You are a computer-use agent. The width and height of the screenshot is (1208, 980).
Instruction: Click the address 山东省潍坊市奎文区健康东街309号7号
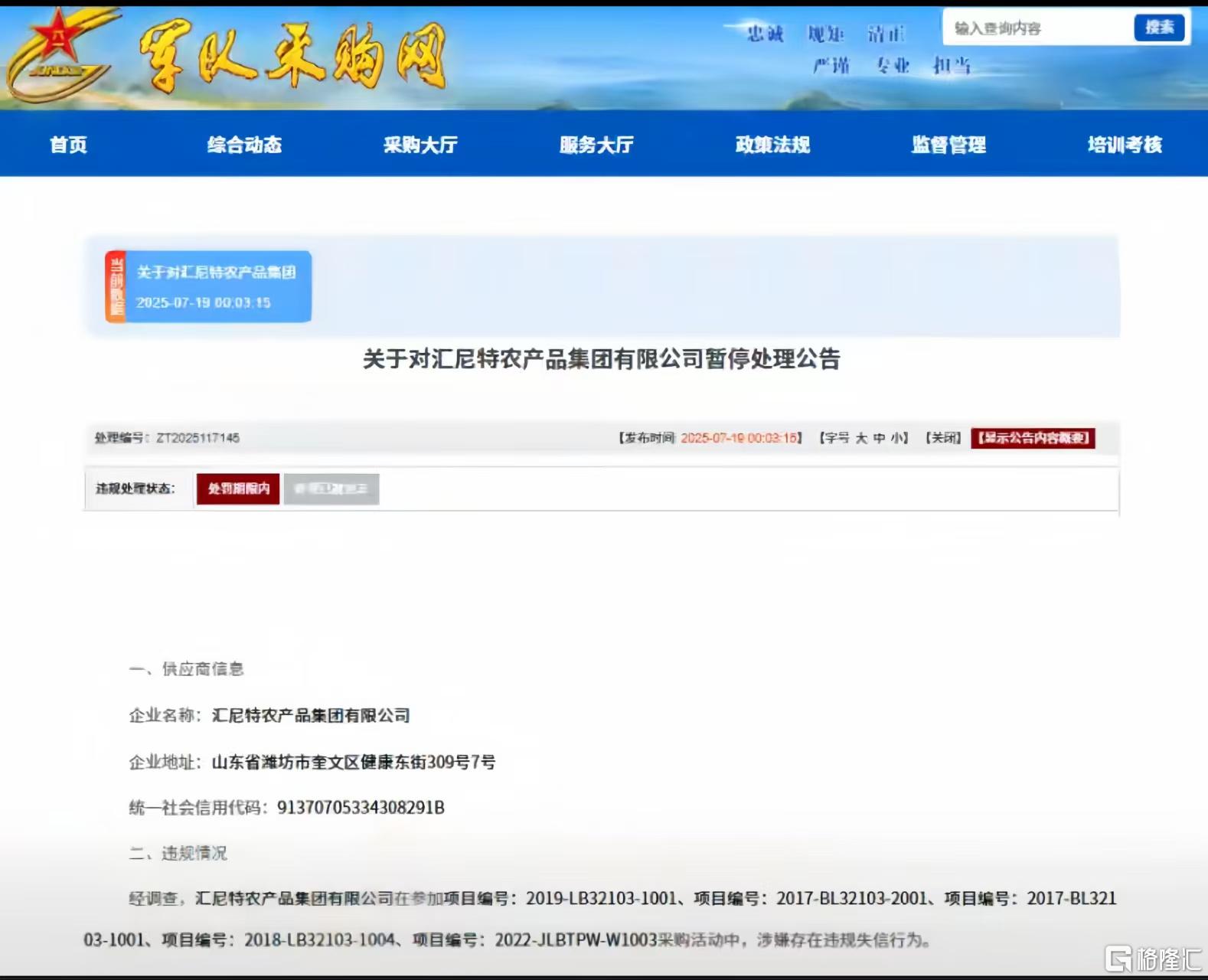354,762
